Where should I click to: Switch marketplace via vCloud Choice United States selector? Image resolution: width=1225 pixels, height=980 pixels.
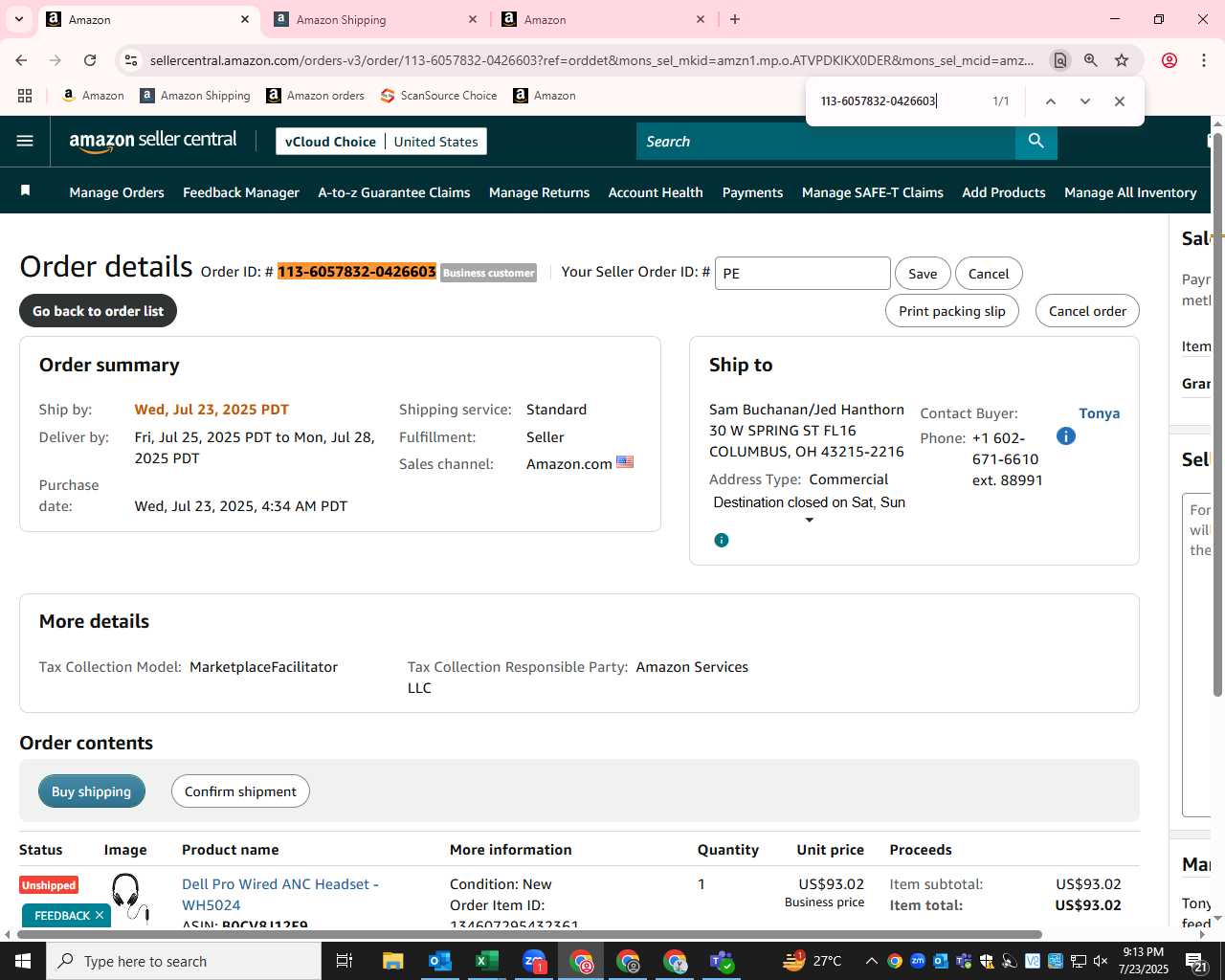[381, 141]
